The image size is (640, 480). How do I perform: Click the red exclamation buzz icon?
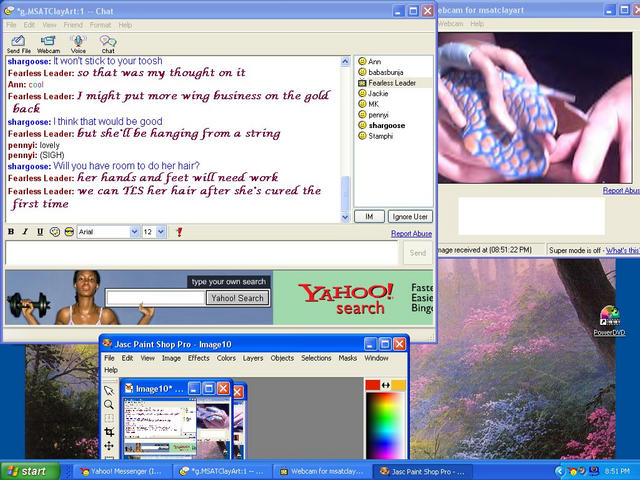click(x=179, y=232)
